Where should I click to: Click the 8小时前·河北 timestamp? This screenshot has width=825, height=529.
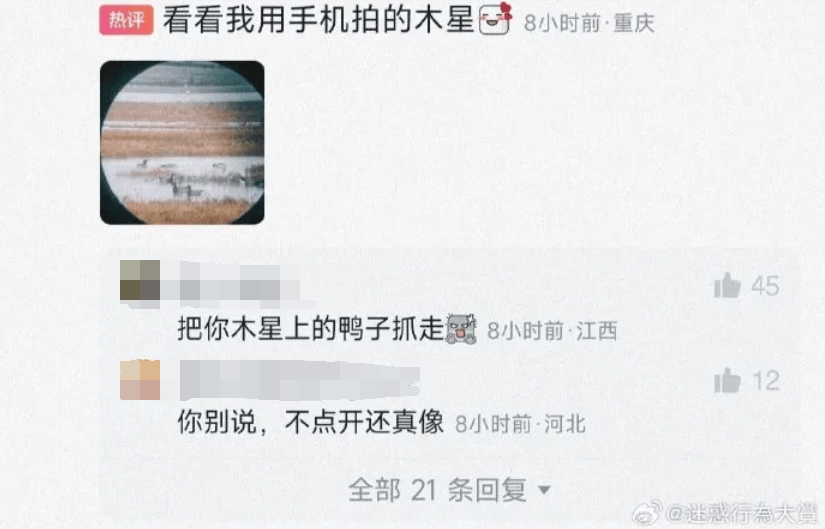tap(520, 424)
